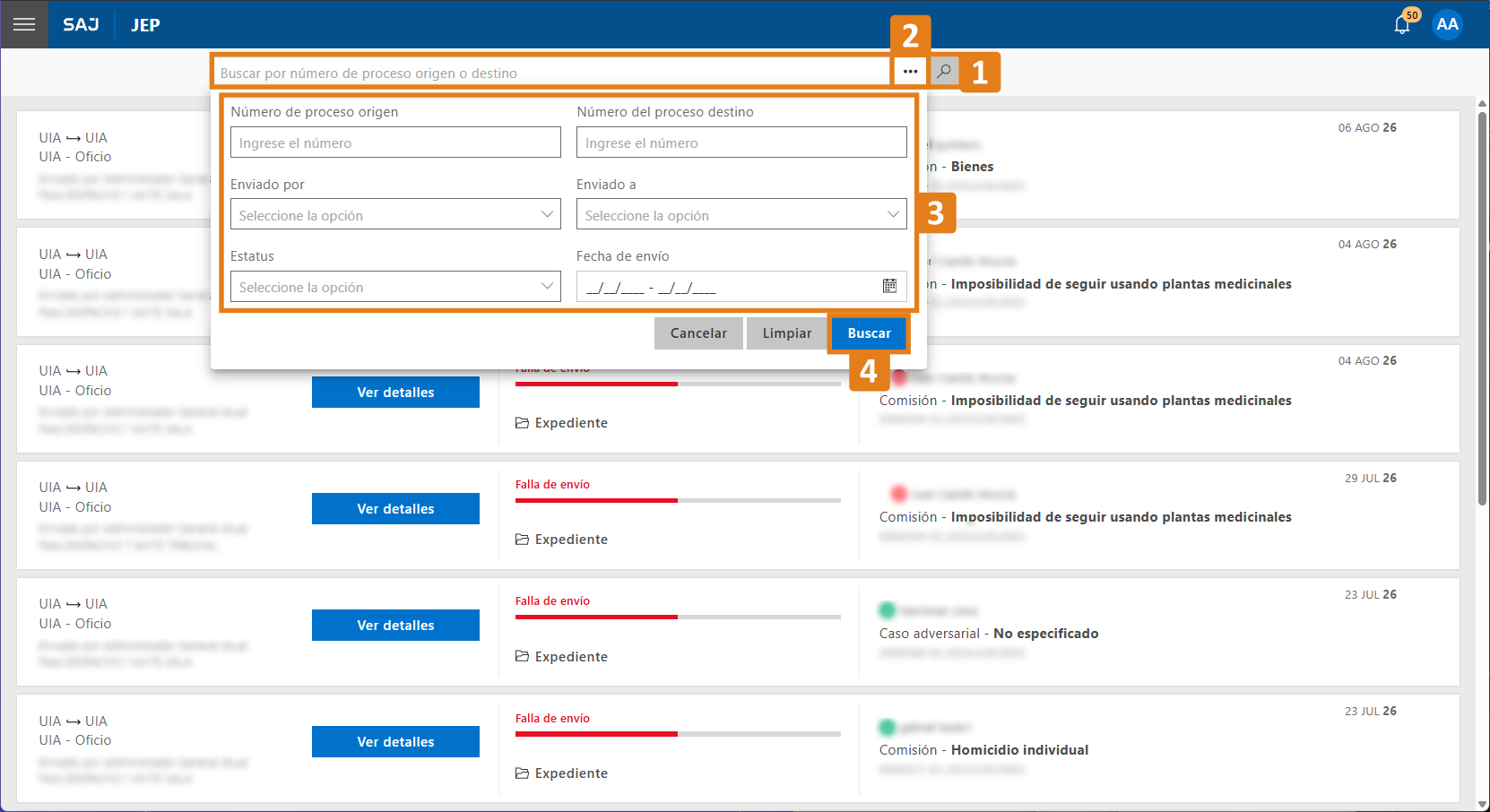This screenshot has height=812, width=1490.
Task: Click the Cancelar button
Action: tap(698, 333)
